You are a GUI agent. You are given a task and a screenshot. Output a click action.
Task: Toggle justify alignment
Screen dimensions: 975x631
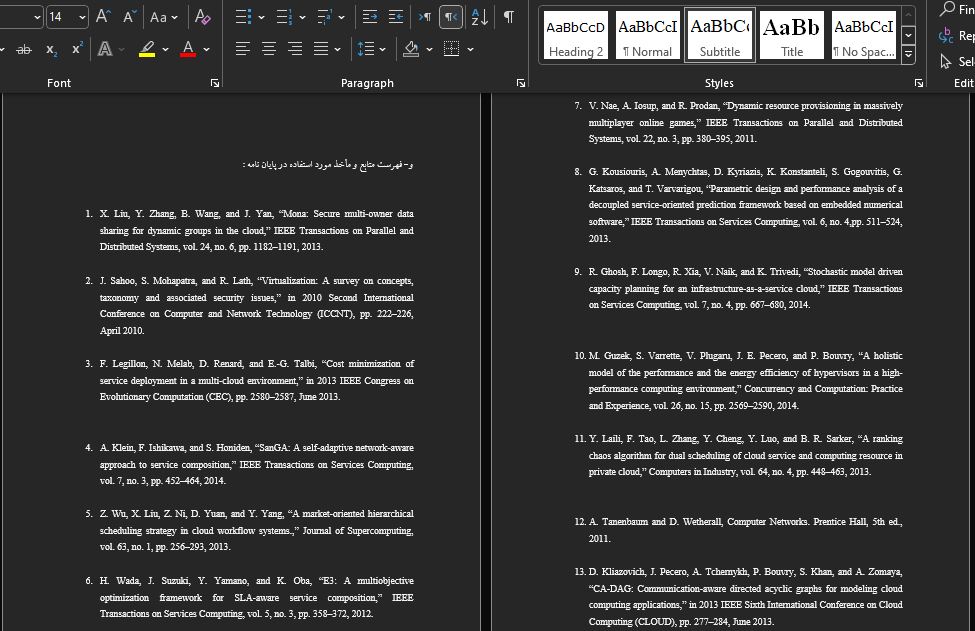321,48
